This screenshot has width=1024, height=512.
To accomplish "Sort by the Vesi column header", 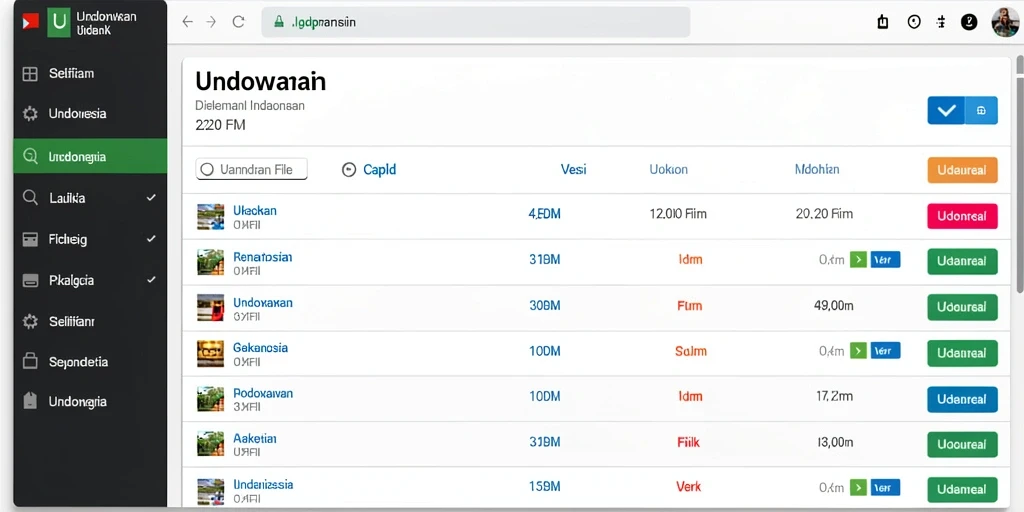I will click(573, 170).
